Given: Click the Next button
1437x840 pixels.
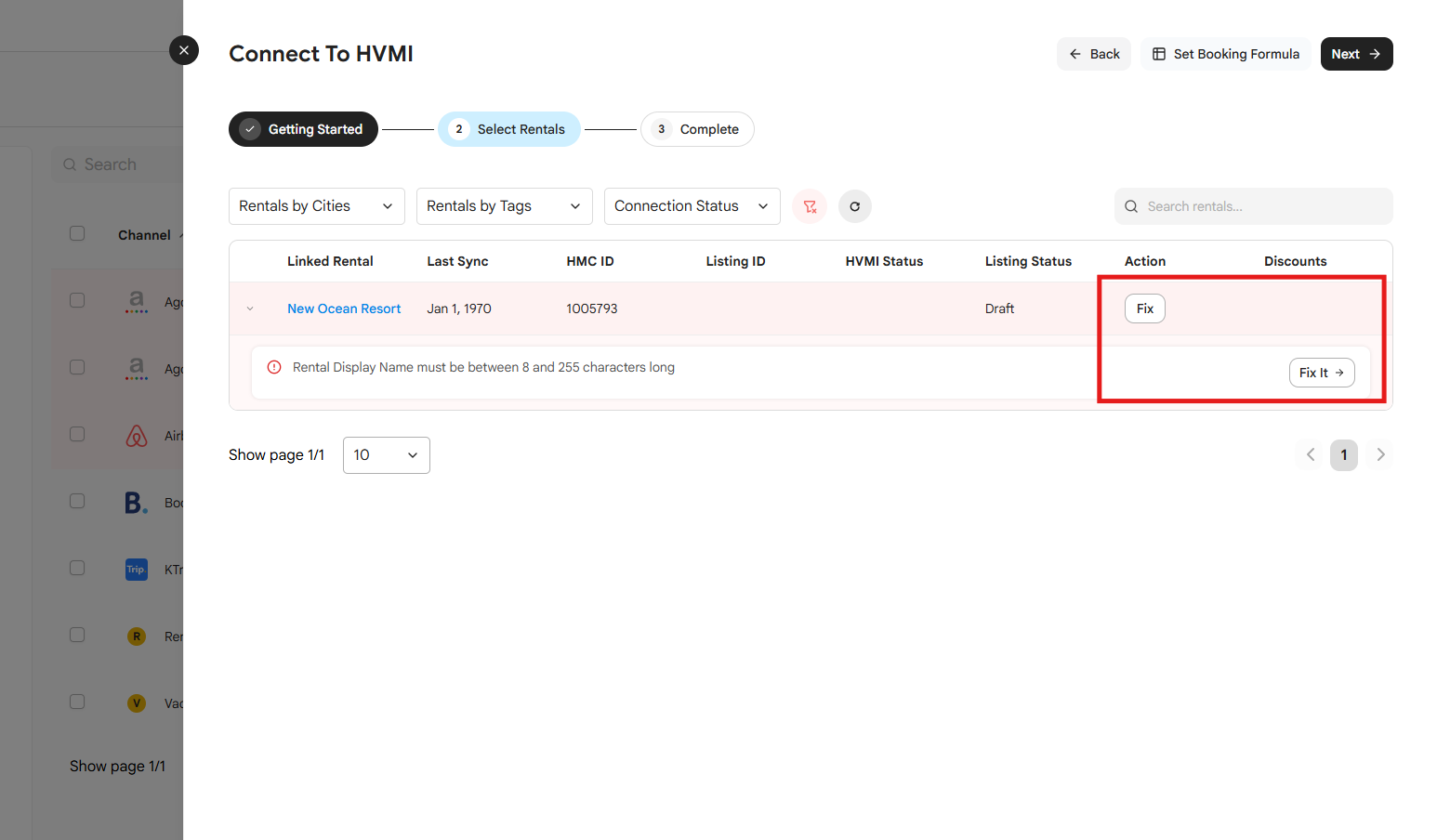Looking at the screenshot, I should (x=1356, y=54).
